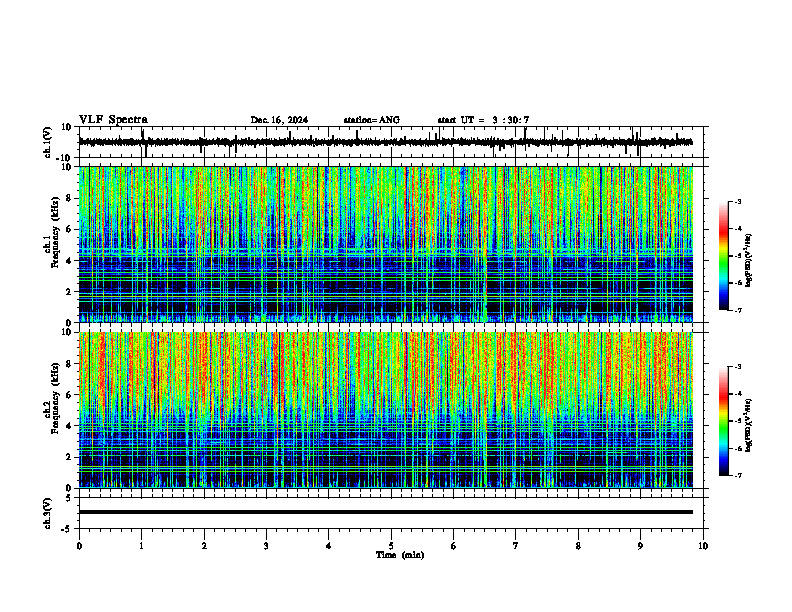
Task: Click the ch.3(V) flat black trace
Action: pos(386,512)
